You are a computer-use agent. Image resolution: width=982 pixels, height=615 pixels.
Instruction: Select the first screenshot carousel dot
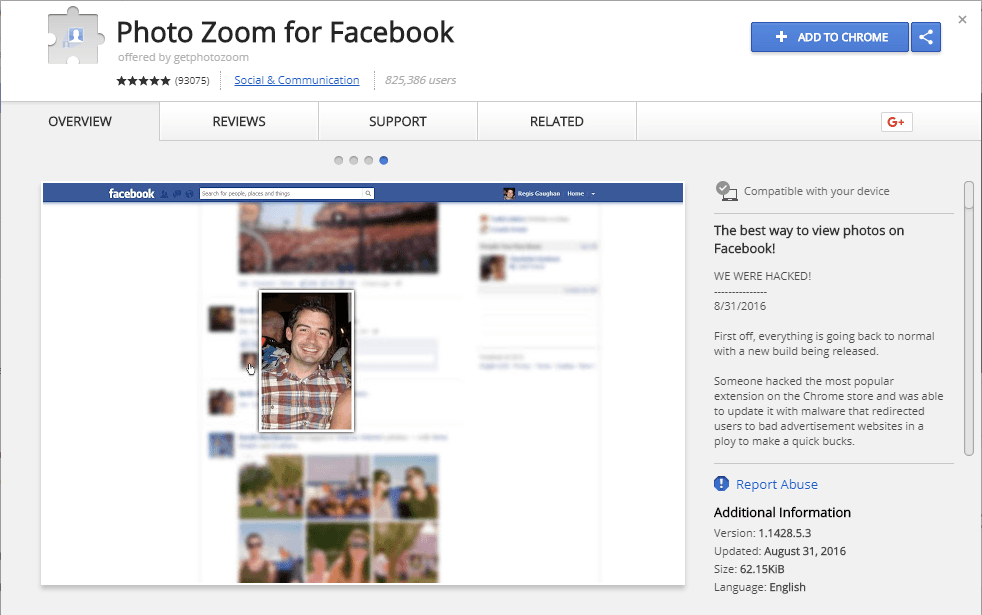point(339,160)
